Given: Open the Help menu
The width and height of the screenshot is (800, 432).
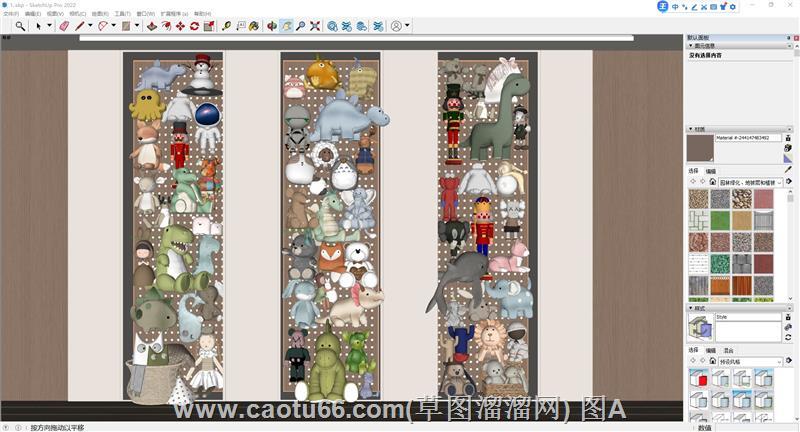Looking at the screenshot, I should click(203, 14).
